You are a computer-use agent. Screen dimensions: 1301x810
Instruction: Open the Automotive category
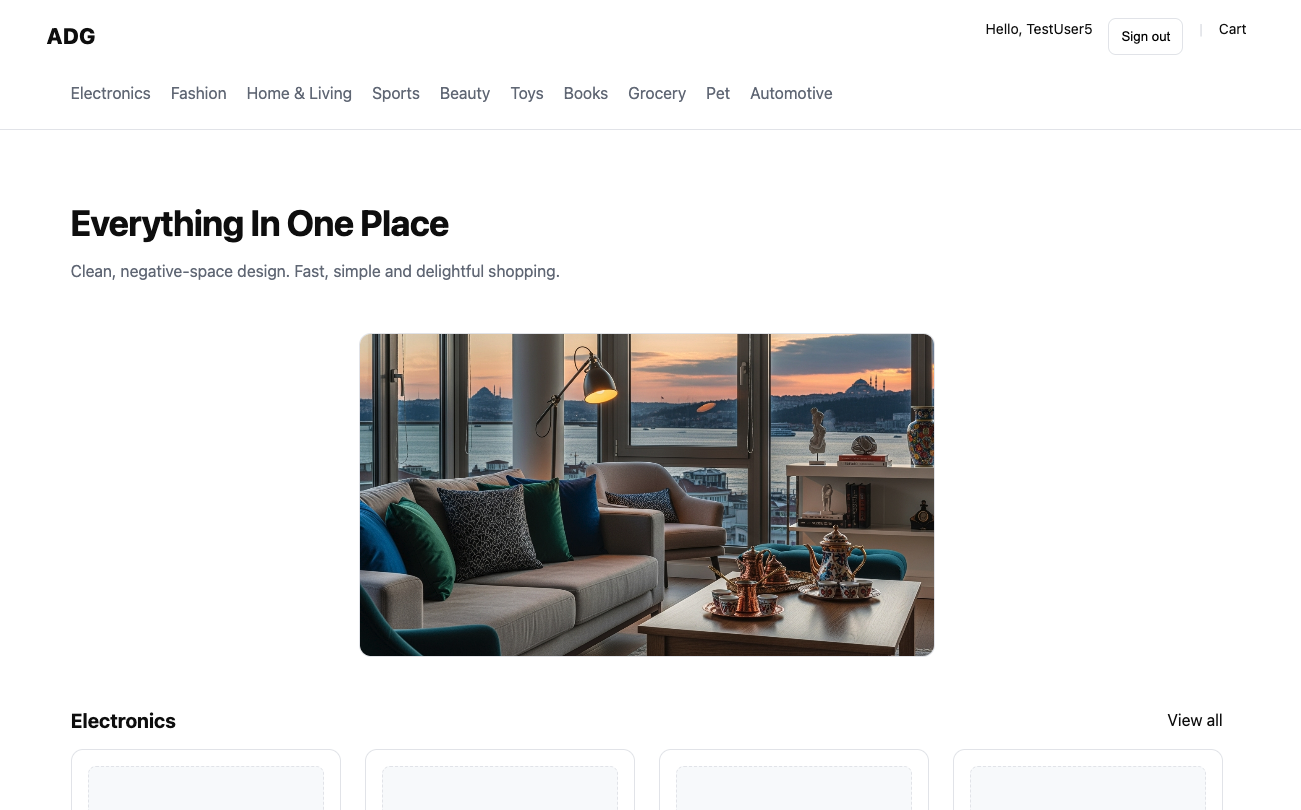(791, 93)
